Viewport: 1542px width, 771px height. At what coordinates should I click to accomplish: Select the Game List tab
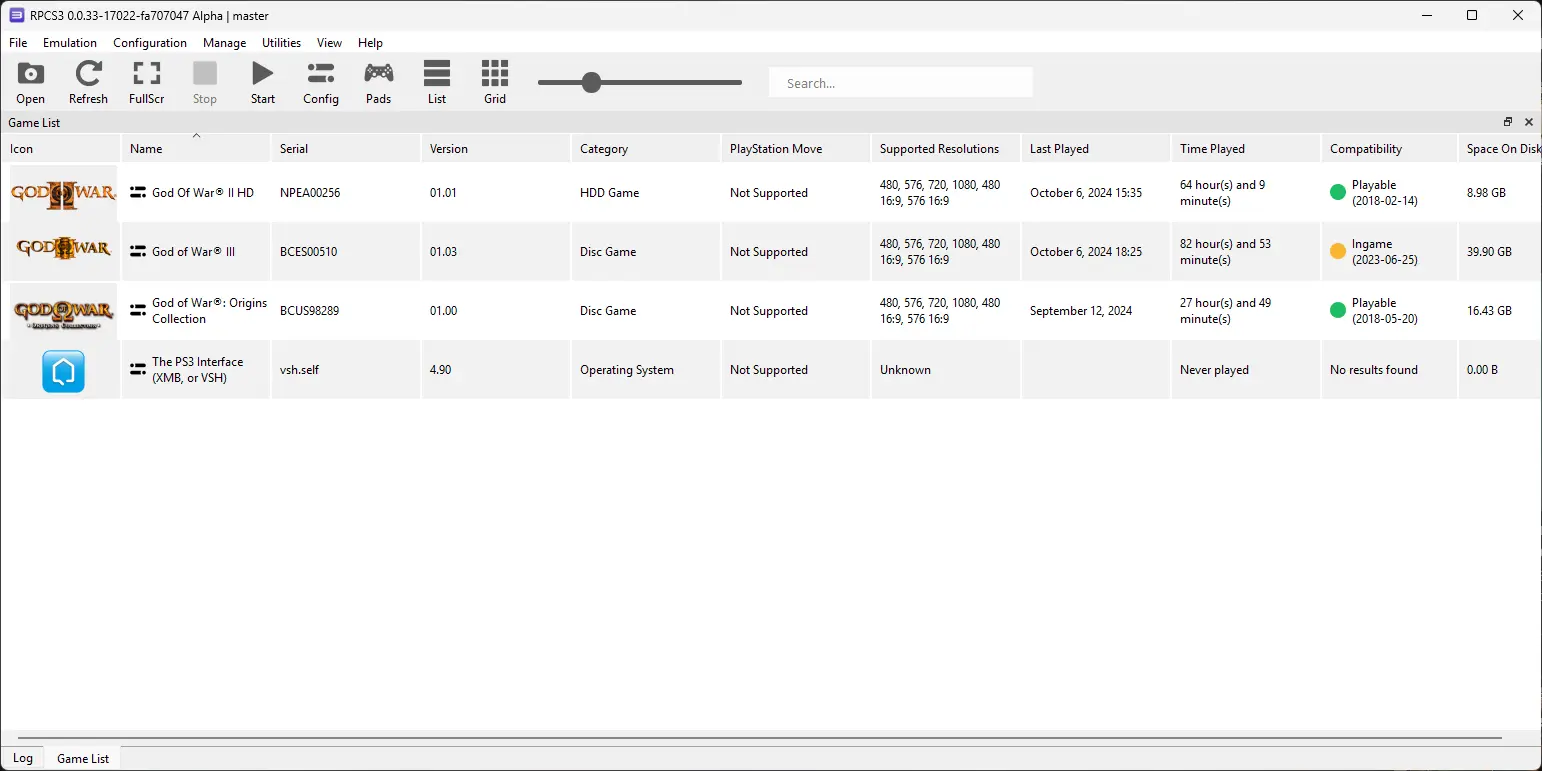pyautogui.click(x=83, y=759)
